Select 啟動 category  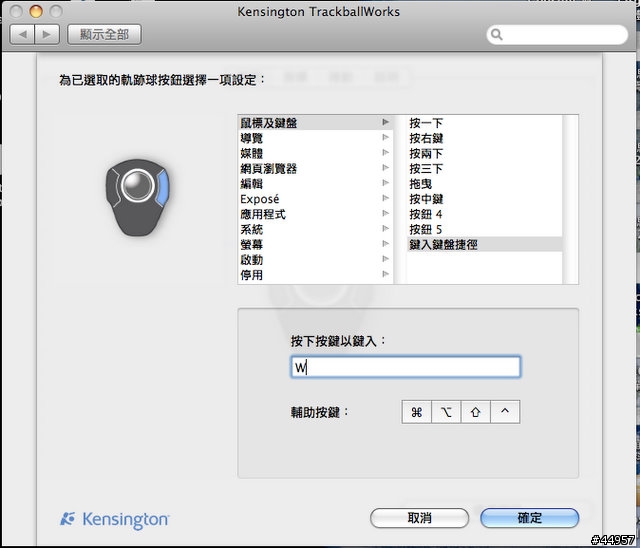[x=315, y=259]
